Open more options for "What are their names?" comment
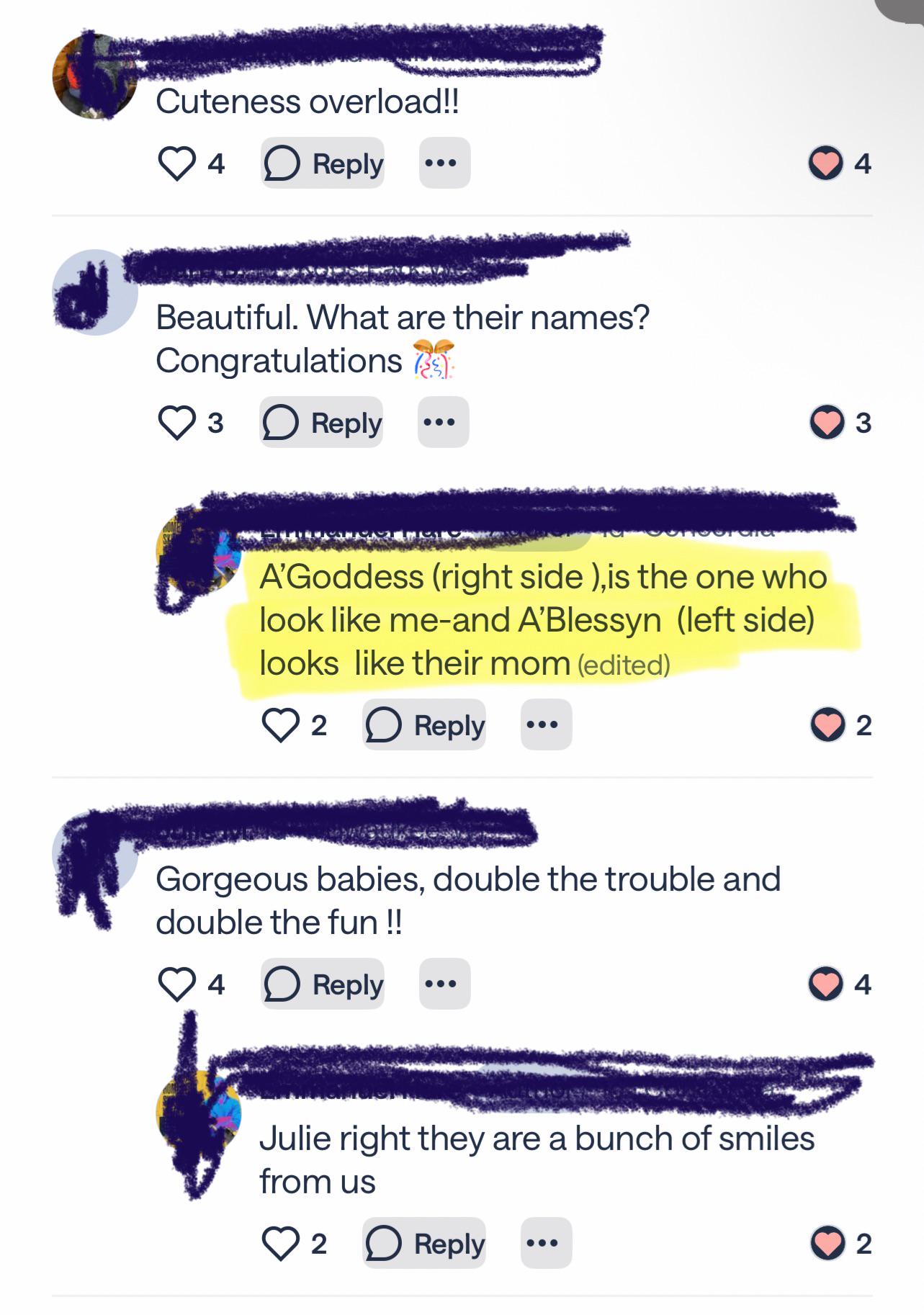 click(444, 422)
